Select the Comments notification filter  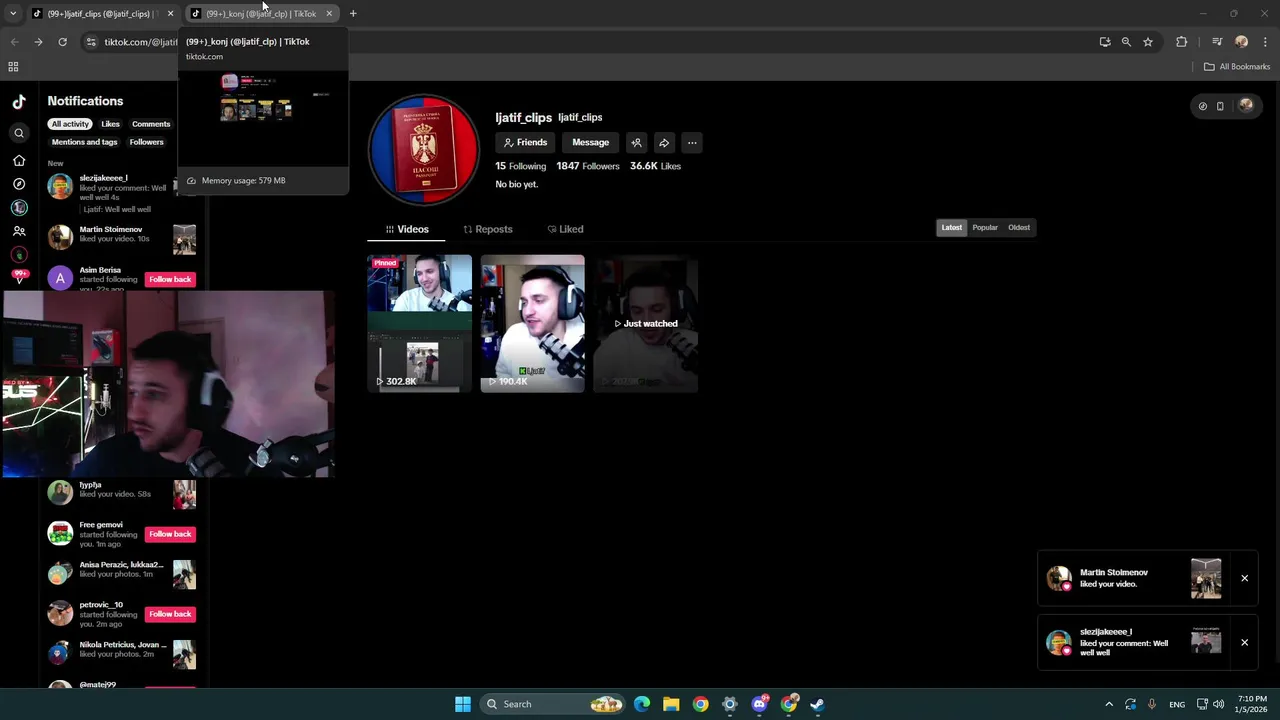point(151,124)
